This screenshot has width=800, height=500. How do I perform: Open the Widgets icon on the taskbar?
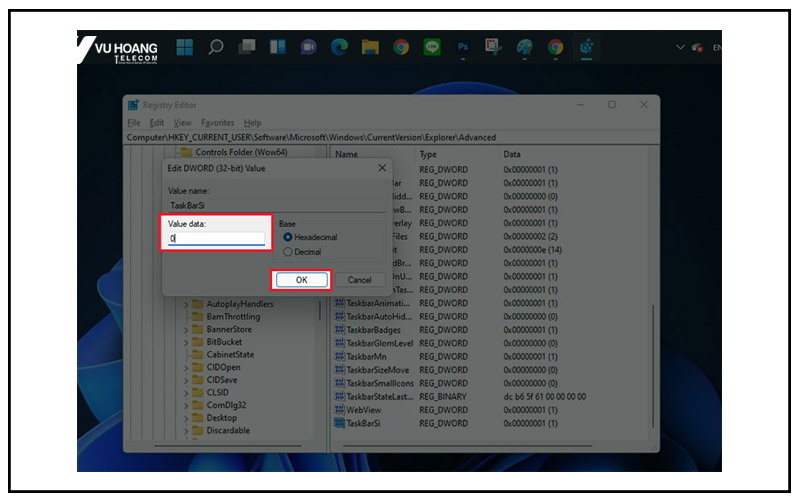tap(278, 47)
